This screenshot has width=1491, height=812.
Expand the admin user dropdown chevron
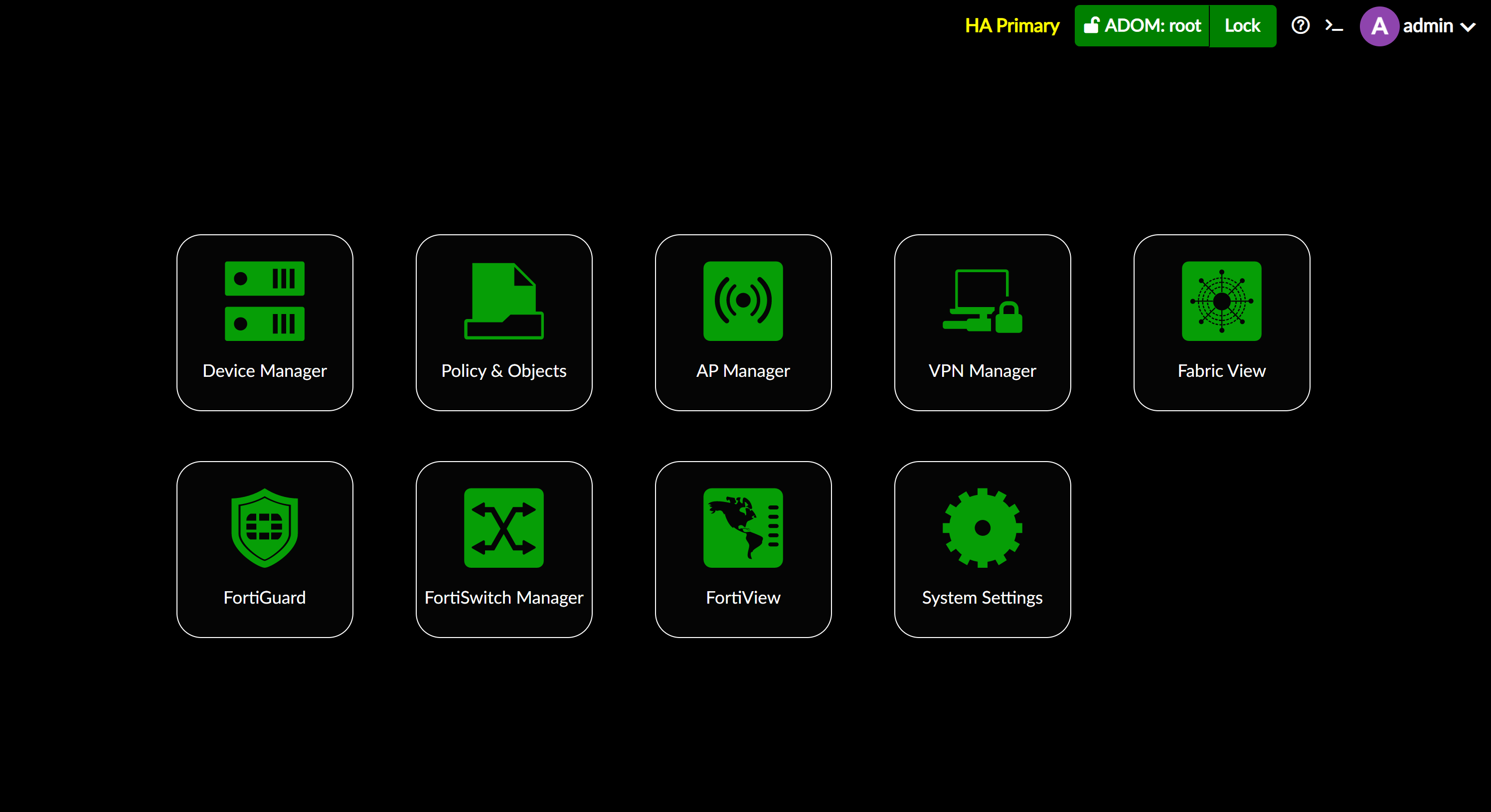click(x=1467, y=27)
